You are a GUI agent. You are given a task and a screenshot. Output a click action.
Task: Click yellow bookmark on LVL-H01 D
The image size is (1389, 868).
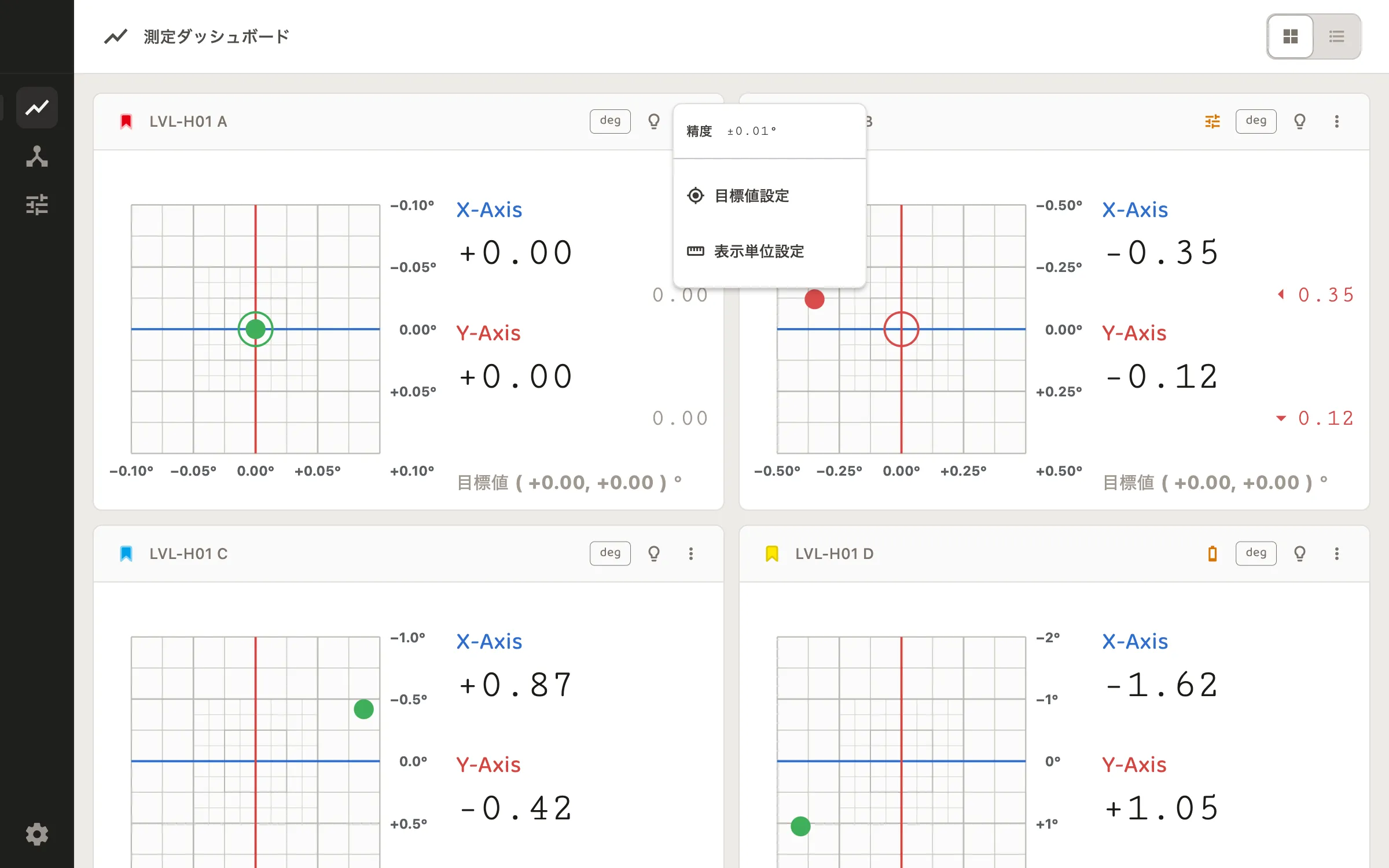pyautogui.click(x=772, y=554)
